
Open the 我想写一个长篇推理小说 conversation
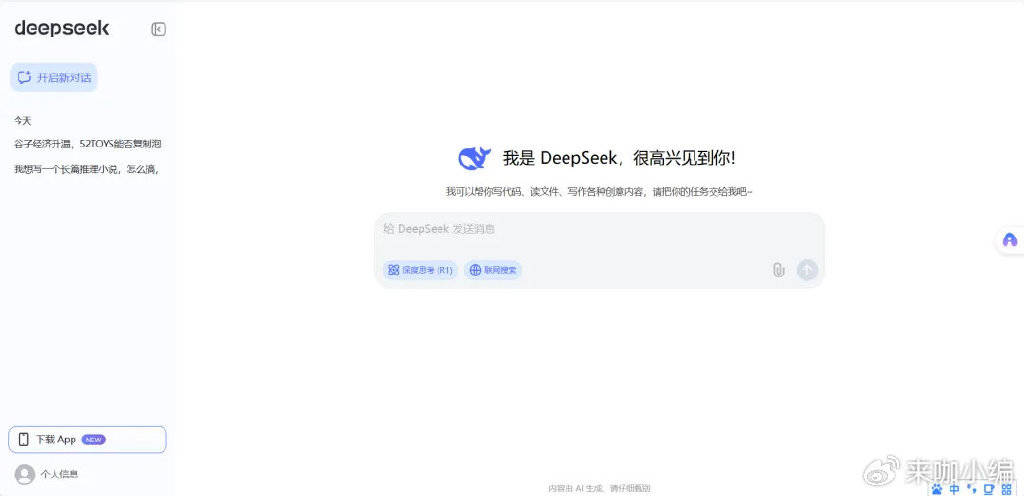pos(87,170)
